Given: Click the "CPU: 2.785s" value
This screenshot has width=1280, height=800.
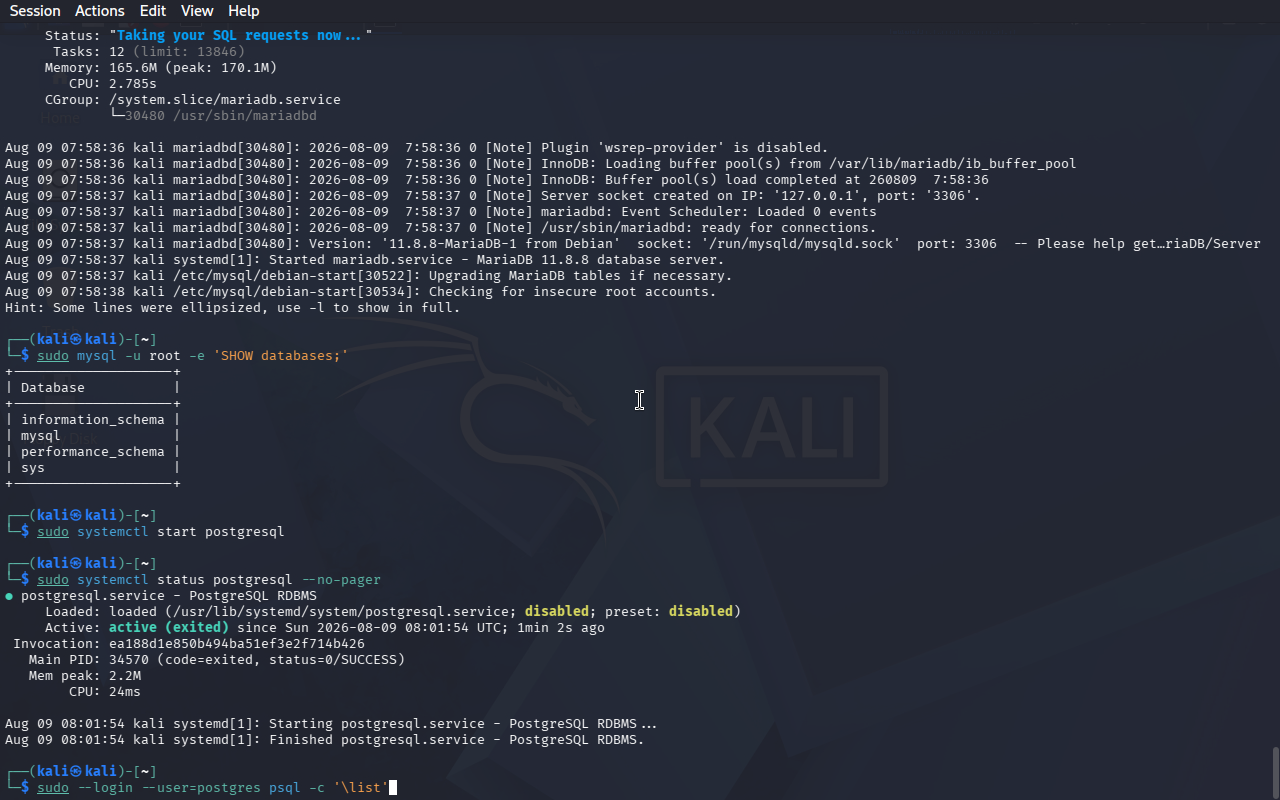Looking at the screenshot, I should (x=133, y=83).
